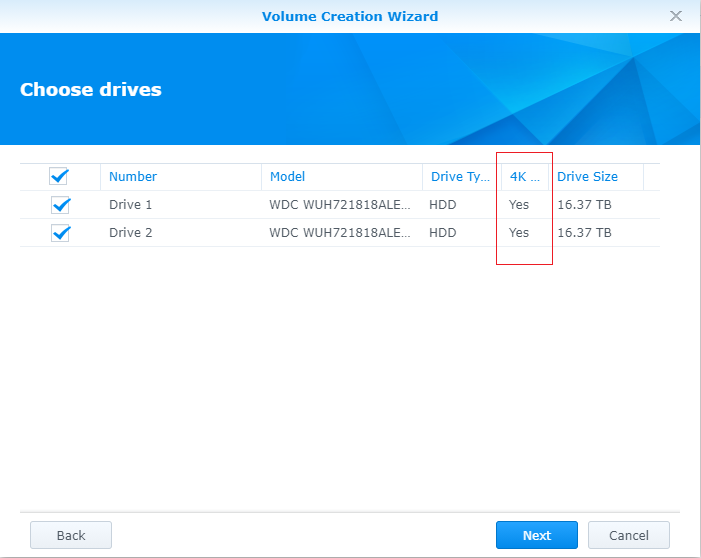
Task: Toggle the select-all drives checkbox in header
Action: [59, 176]
